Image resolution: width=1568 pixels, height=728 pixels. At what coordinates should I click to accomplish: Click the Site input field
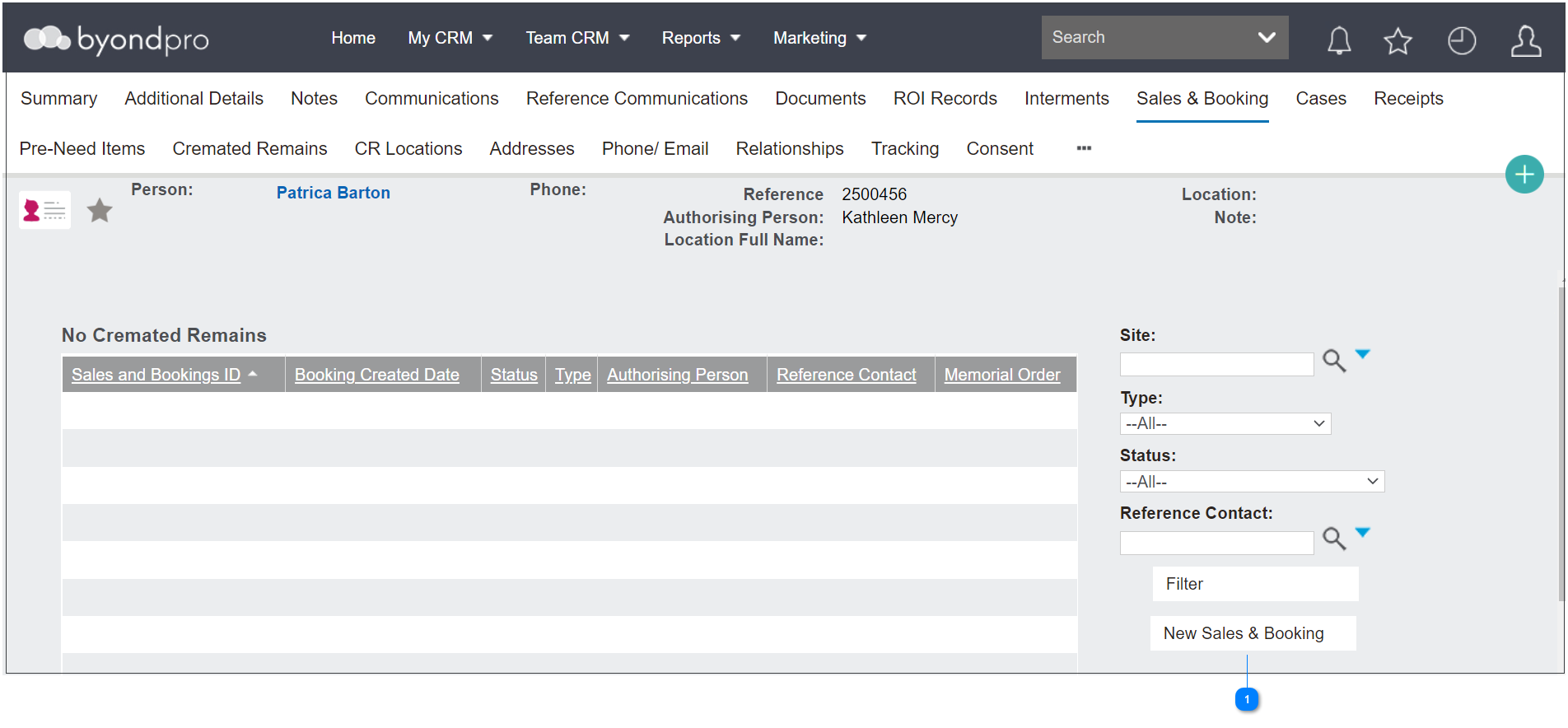[1217, 365]
